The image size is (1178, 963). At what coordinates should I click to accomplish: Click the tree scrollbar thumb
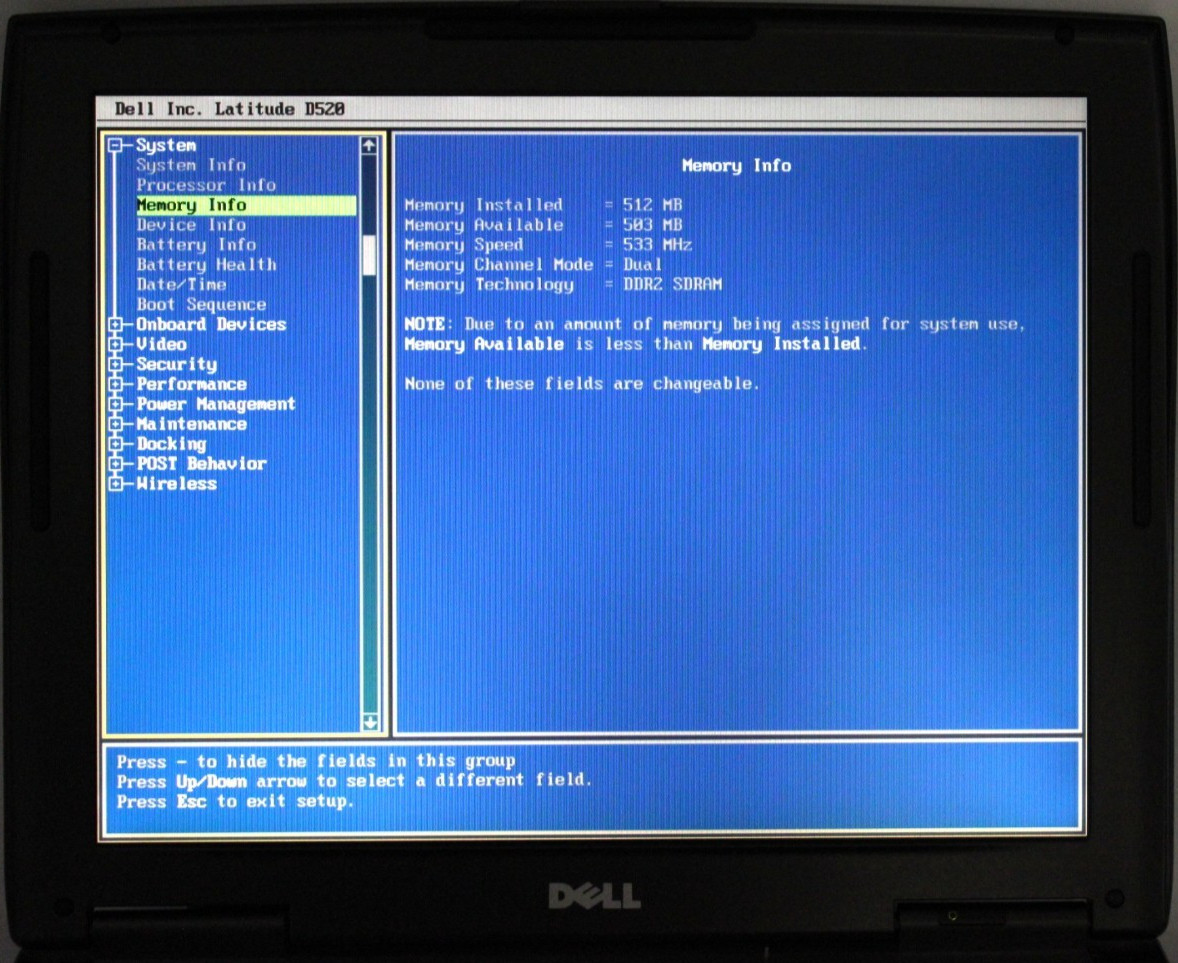tap(369, 255)
